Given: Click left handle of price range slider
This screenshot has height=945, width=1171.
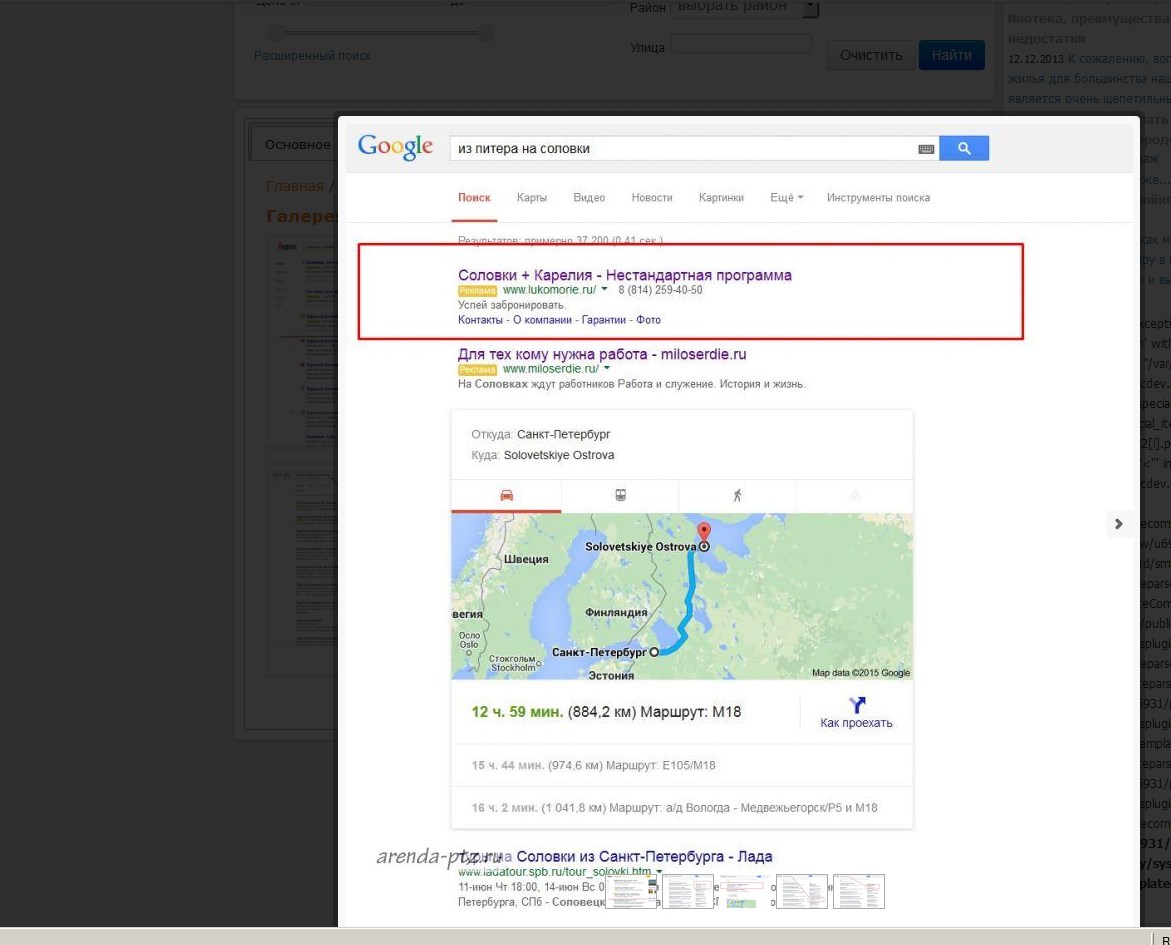Looking at the screenshot, I should [x=276, y=32].
